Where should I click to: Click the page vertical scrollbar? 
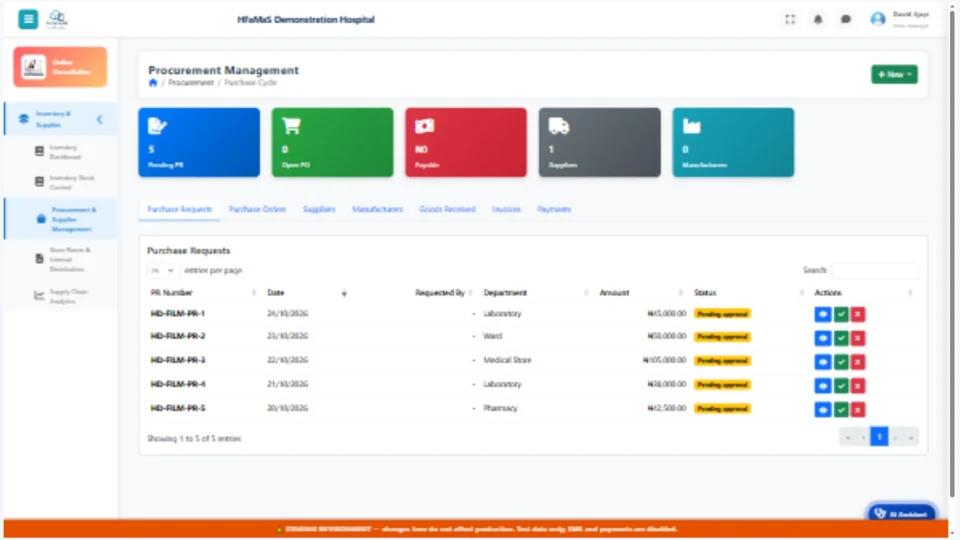coord(953,251)
